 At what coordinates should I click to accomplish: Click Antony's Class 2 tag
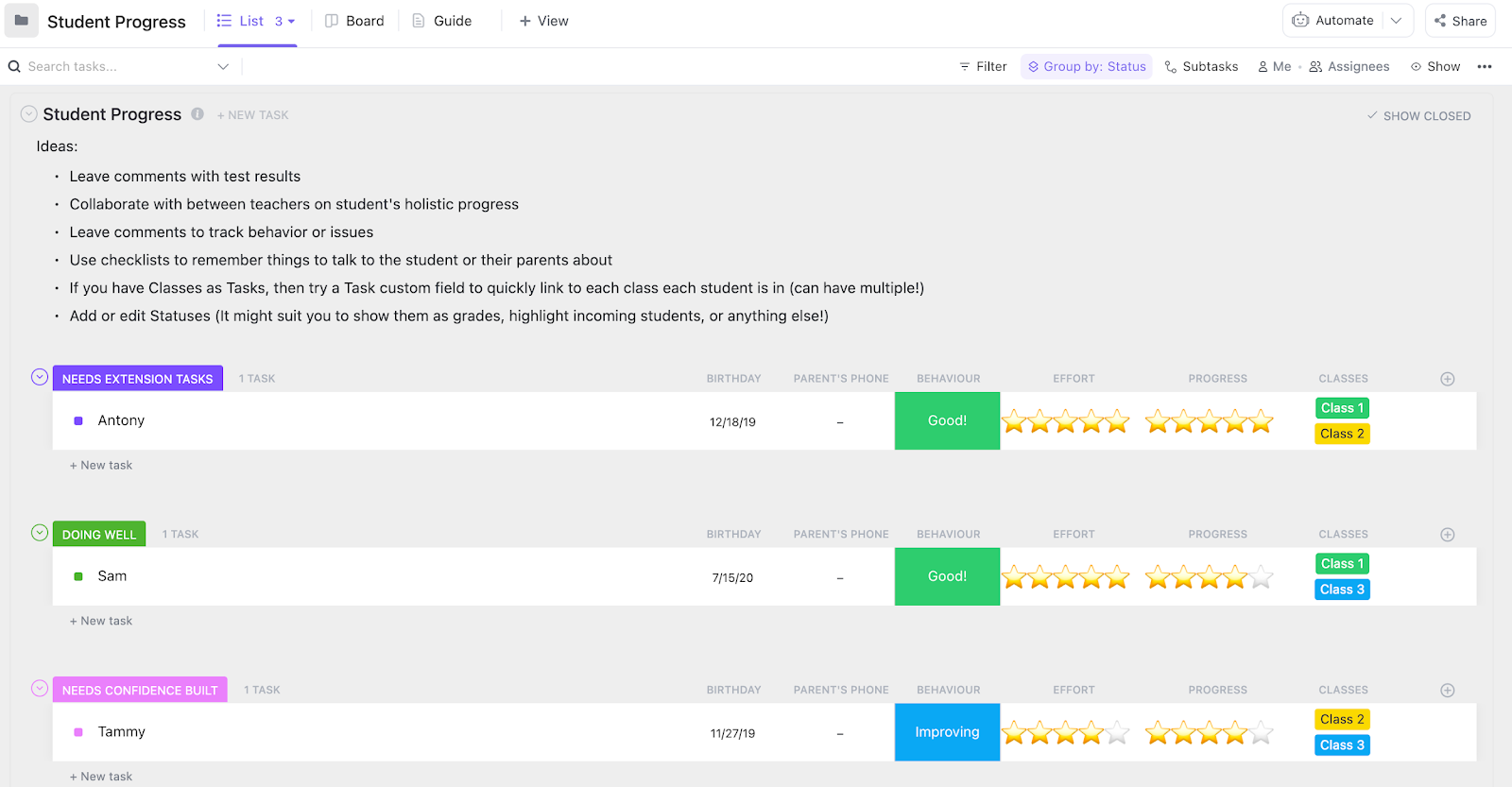tap(1343, 434)
